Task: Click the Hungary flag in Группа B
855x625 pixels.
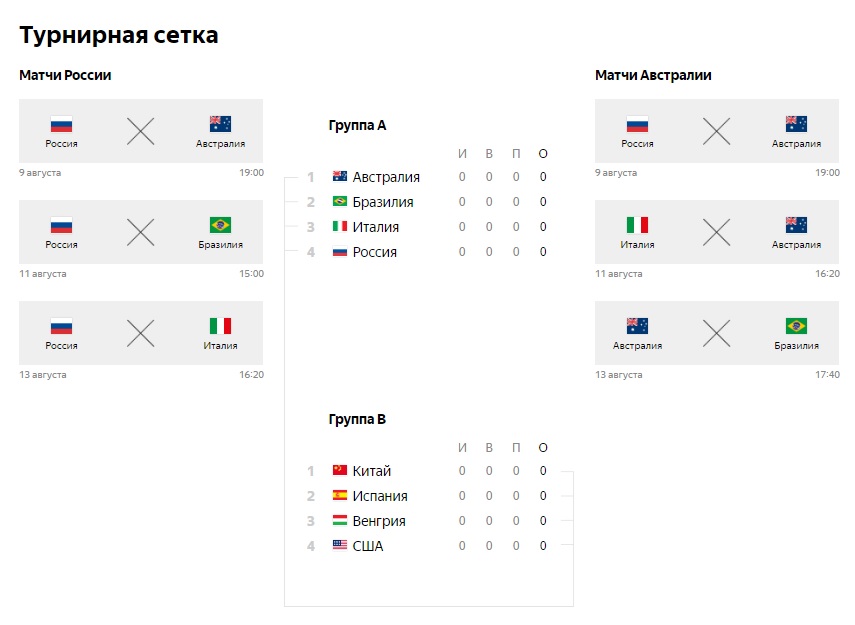Action: click(339, 521)
